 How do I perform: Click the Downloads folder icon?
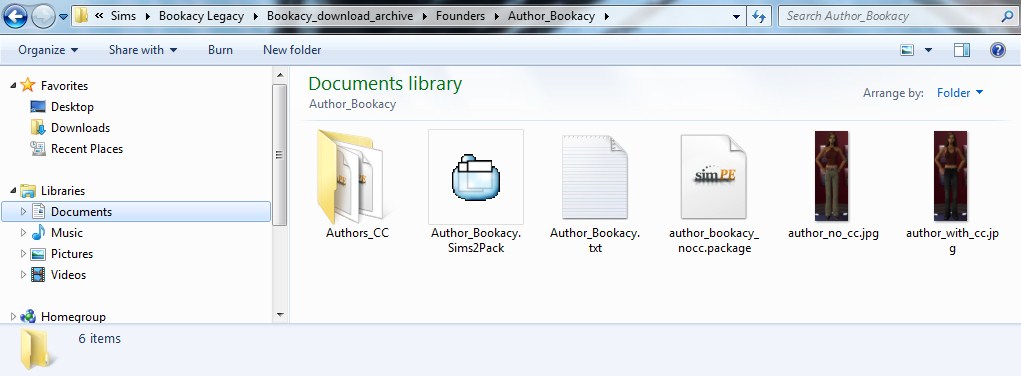coord(38,128)
